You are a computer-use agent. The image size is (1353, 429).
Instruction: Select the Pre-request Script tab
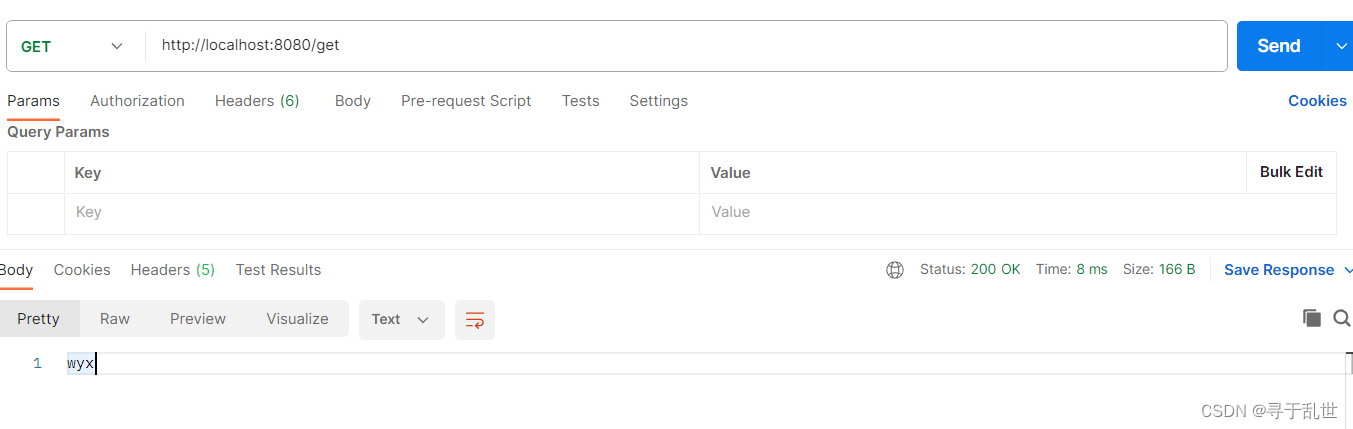point(466,101)
